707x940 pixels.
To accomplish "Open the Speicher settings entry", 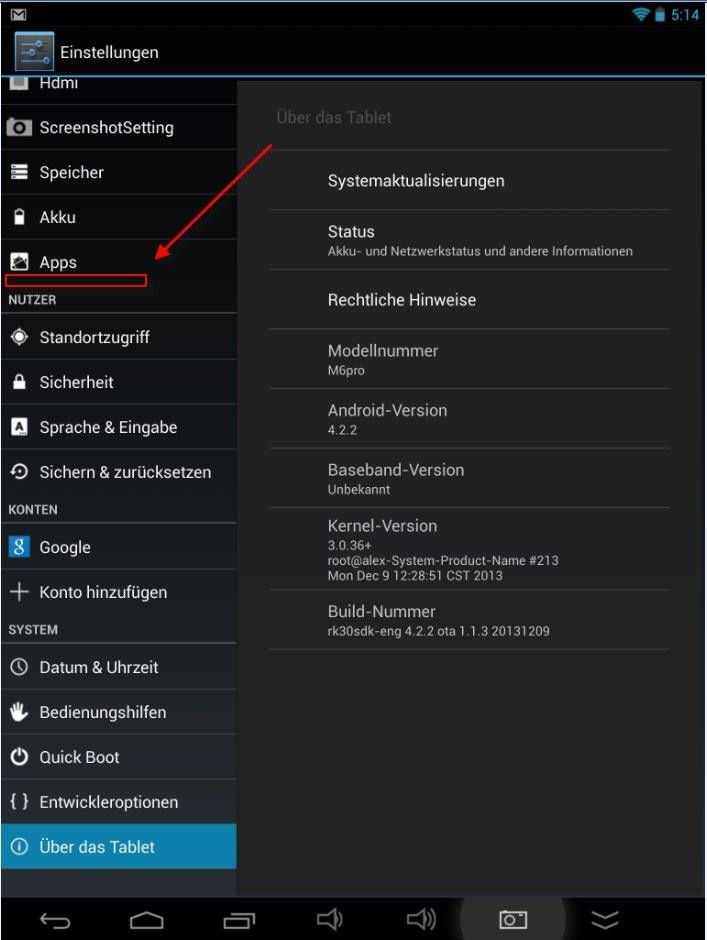I will click(x=119, y=172).
